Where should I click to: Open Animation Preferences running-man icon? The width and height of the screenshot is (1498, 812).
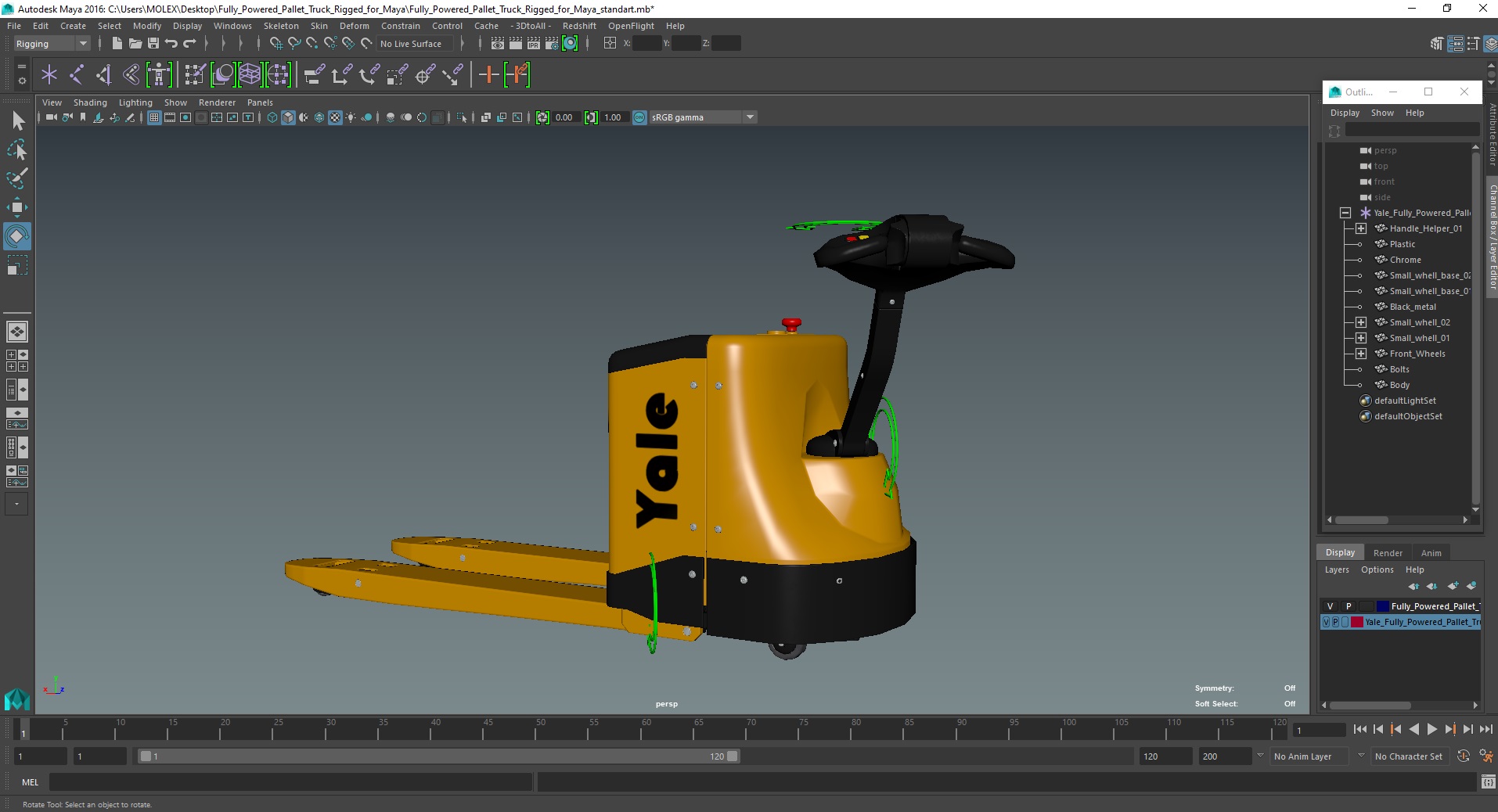[x=1486, y=756]
